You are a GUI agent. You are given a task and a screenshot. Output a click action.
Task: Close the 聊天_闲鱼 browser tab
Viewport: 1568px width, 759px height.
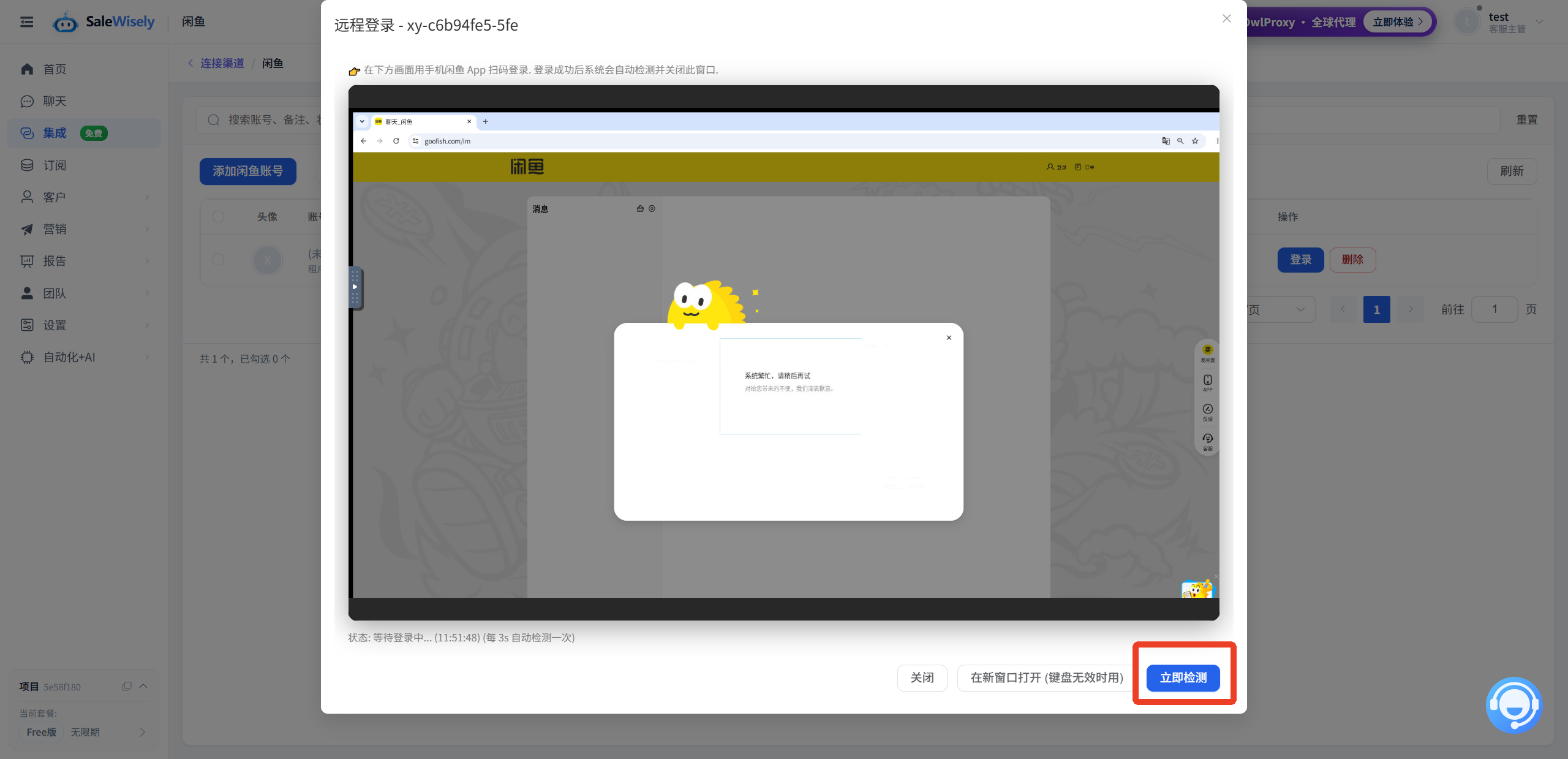(x=469, y=121)
